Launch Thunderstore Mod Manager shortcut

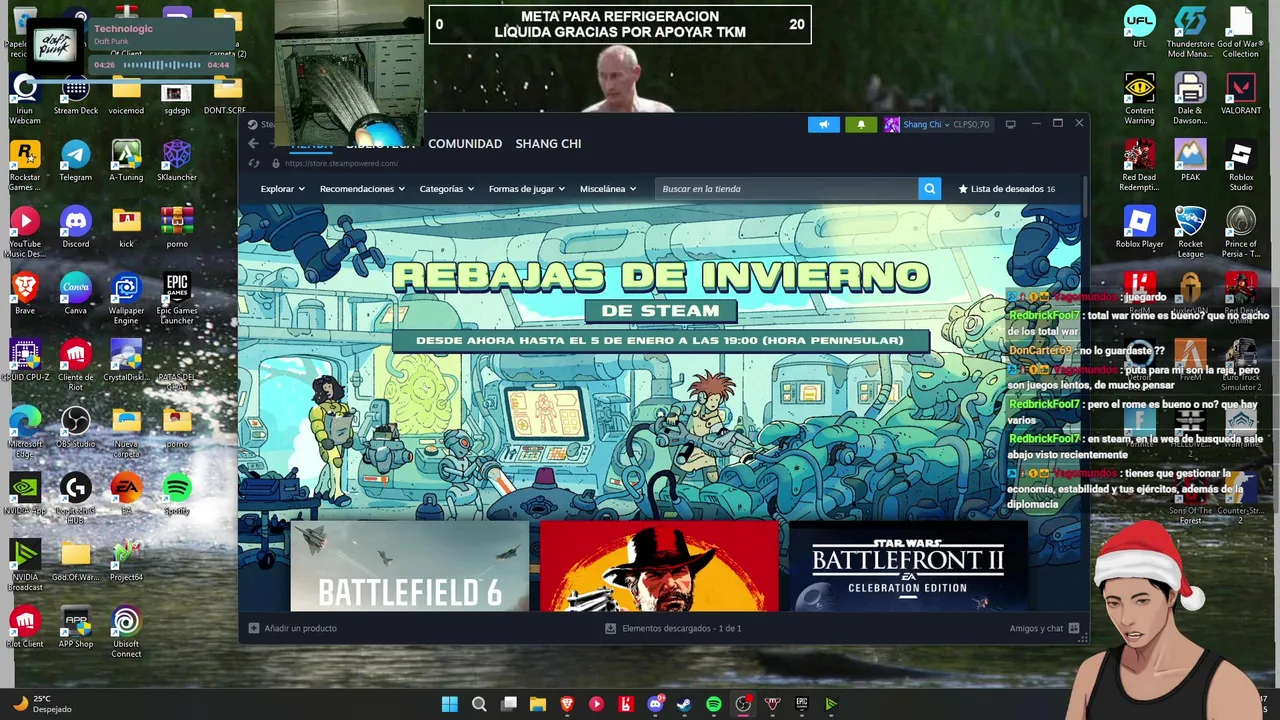tap(1190, 32)
